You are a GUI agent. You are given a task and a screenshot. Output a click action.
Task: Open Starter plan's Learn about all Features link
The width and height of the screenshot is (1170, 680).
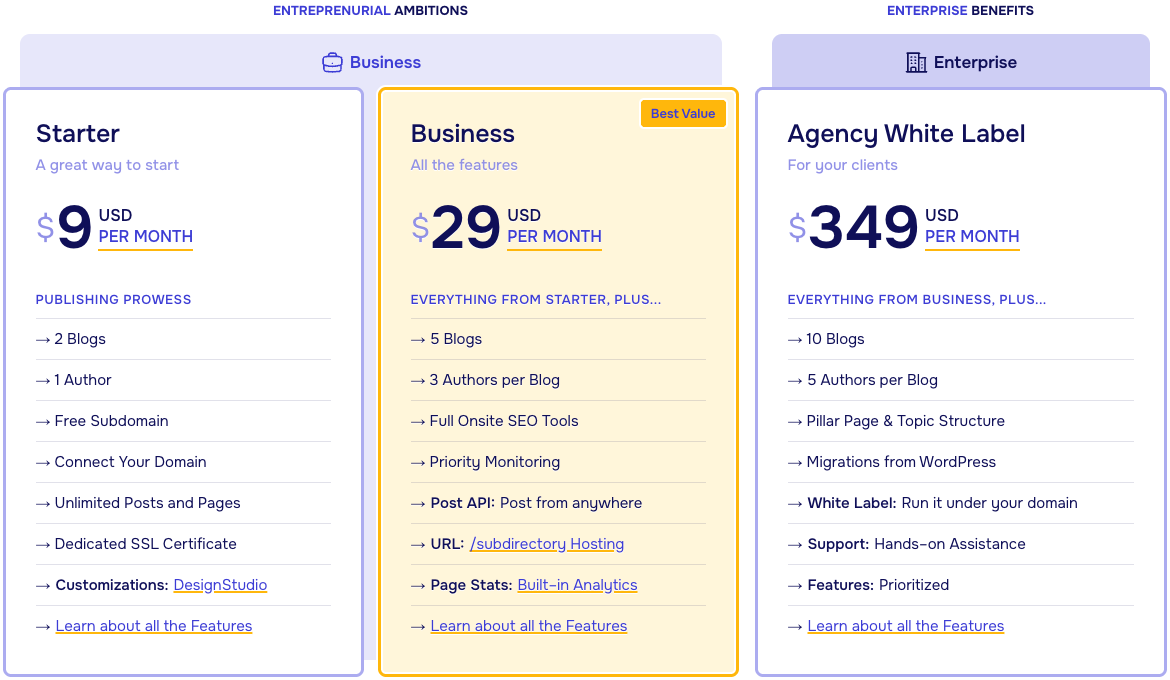pyautogui.click(x=154, y=626)
